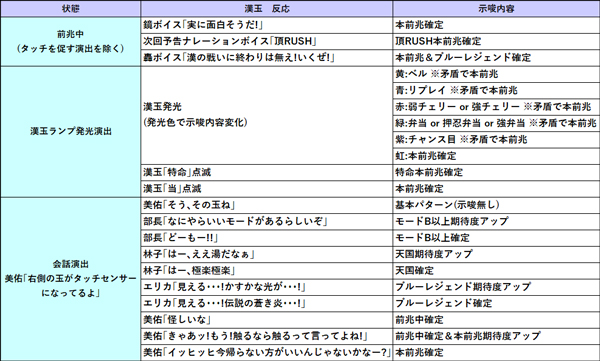The width and height of the screenshot is (600, 361).
Task: Select the 漢玉「特命」点滅 cell
Action: click(267, 173)
